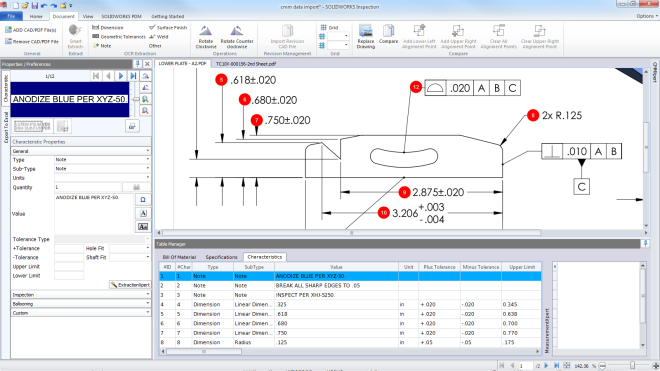
Task: Adjust the zoom slider in status bar
Action: [632, 366]
